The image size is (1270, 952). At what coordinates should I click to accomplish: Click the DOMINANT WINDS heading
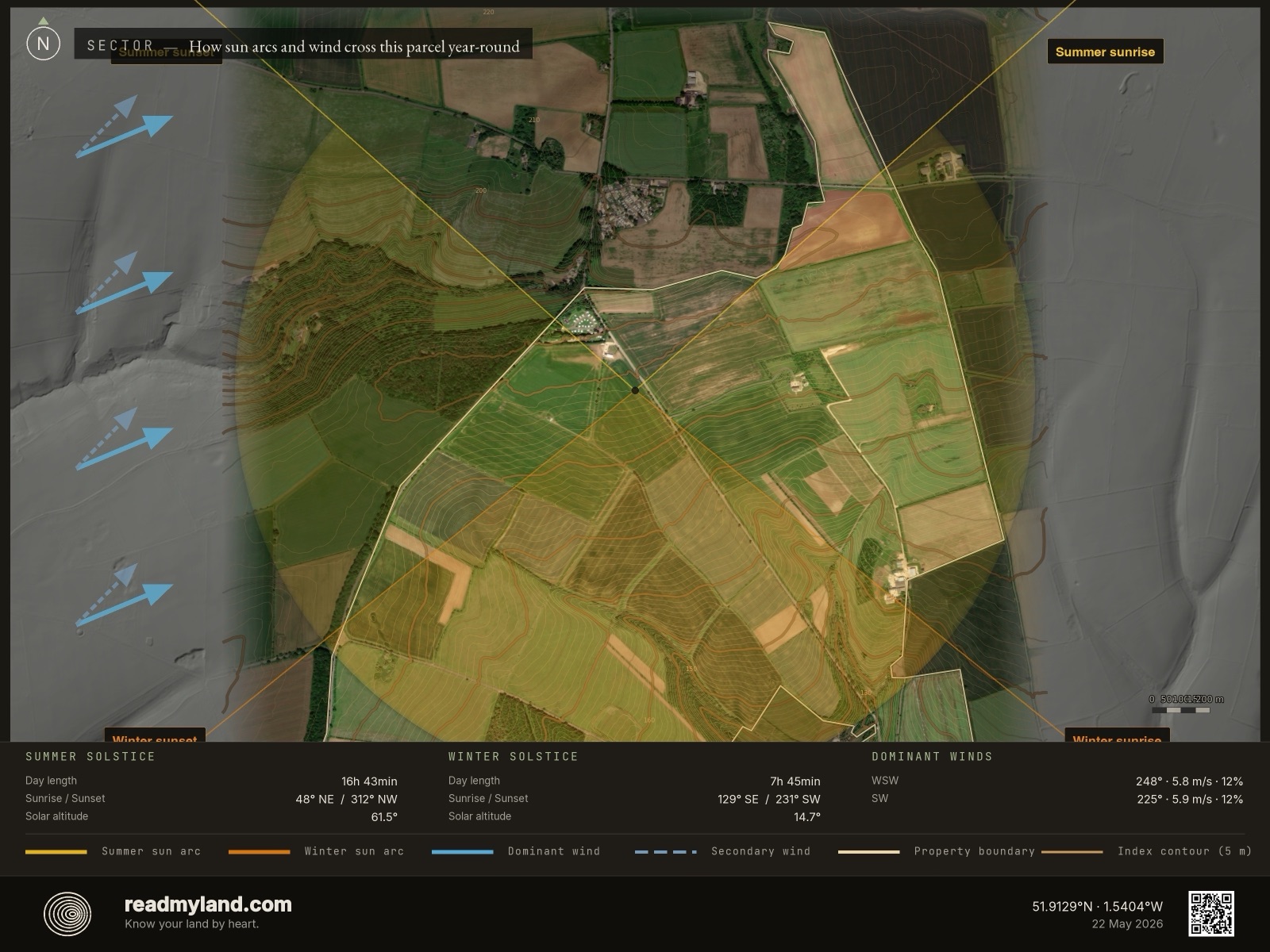(933, 756)
